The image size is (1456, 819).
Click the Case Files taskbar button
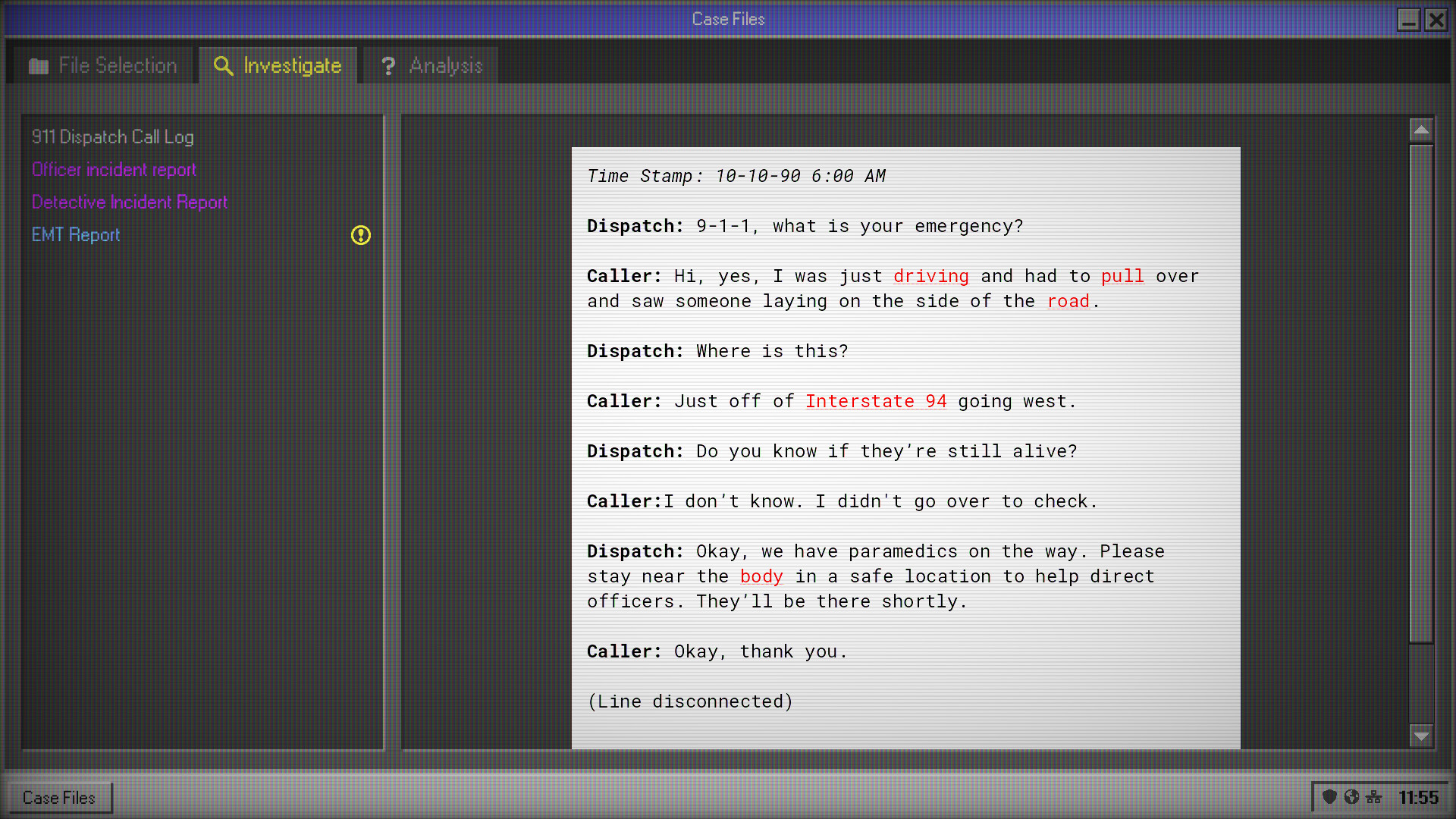pyautogui.click(x=58, y=798)
